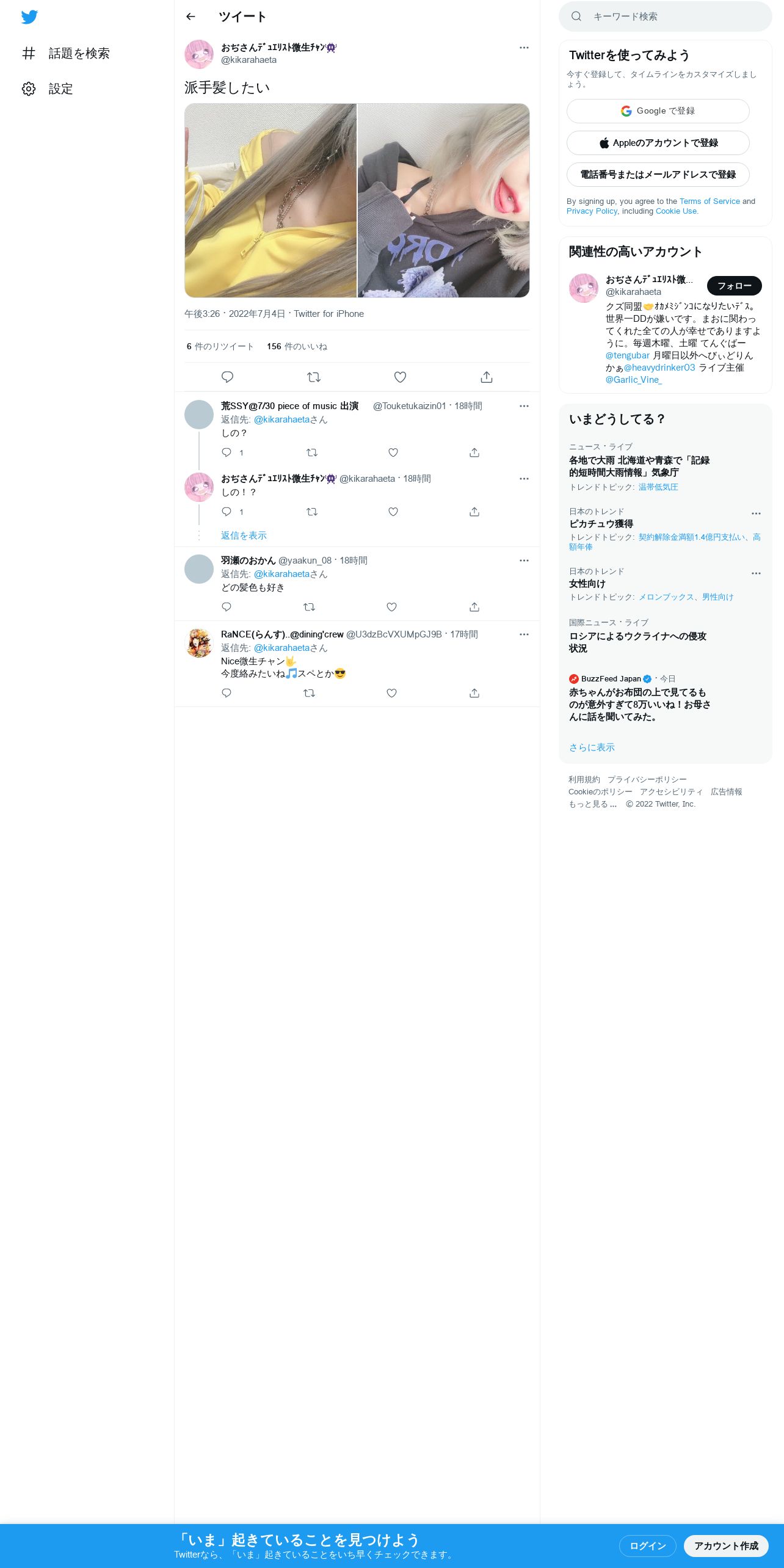
Task: Share the main tweet via share icon
Action: click(x=487, y=377)
